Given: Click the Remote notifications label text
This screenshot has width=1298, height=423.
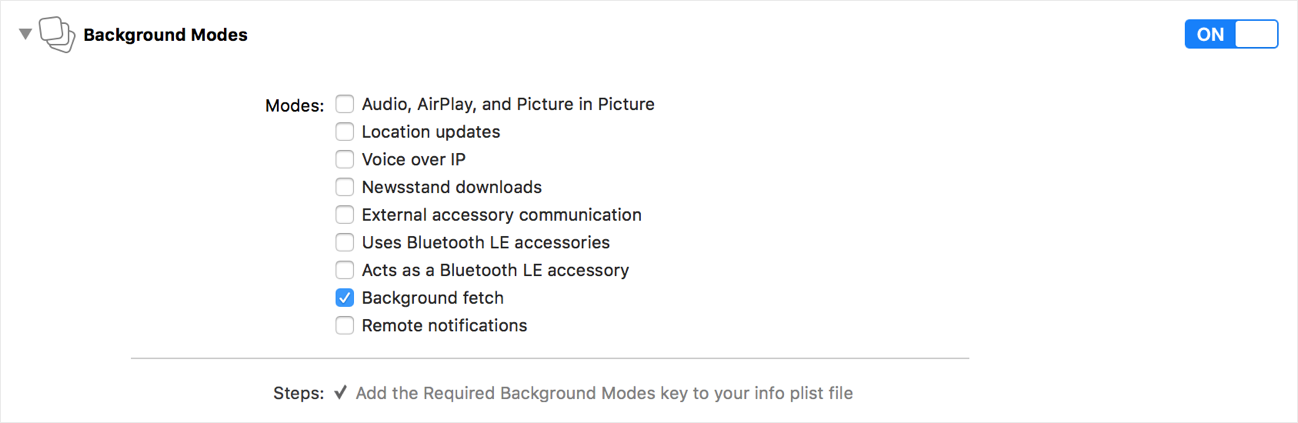Looking at the screenshot, I should point(444,325).
